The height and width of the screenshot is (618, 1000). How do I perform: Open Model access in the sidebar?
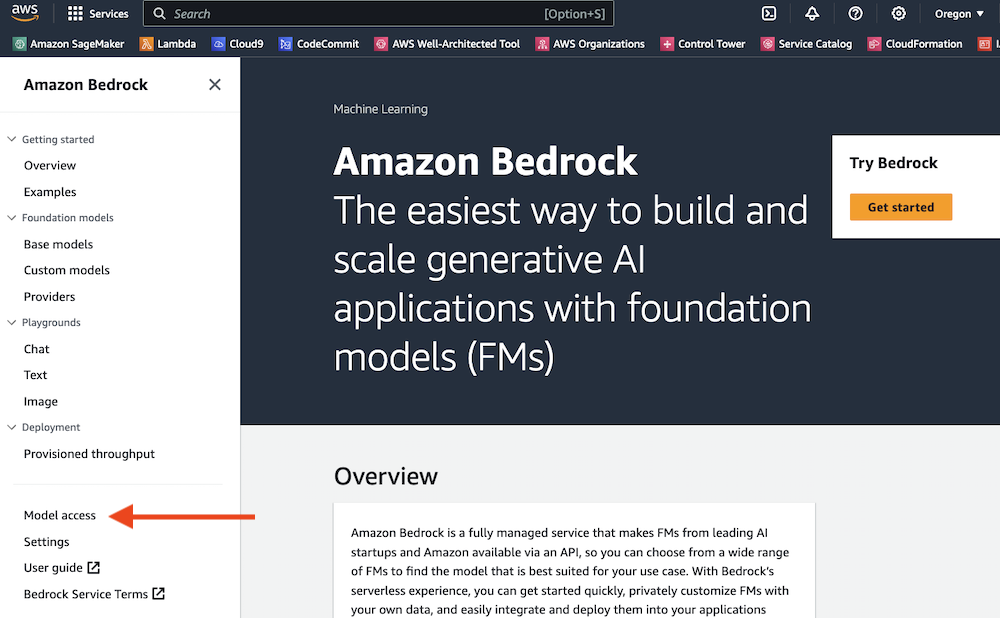[59, 515]
